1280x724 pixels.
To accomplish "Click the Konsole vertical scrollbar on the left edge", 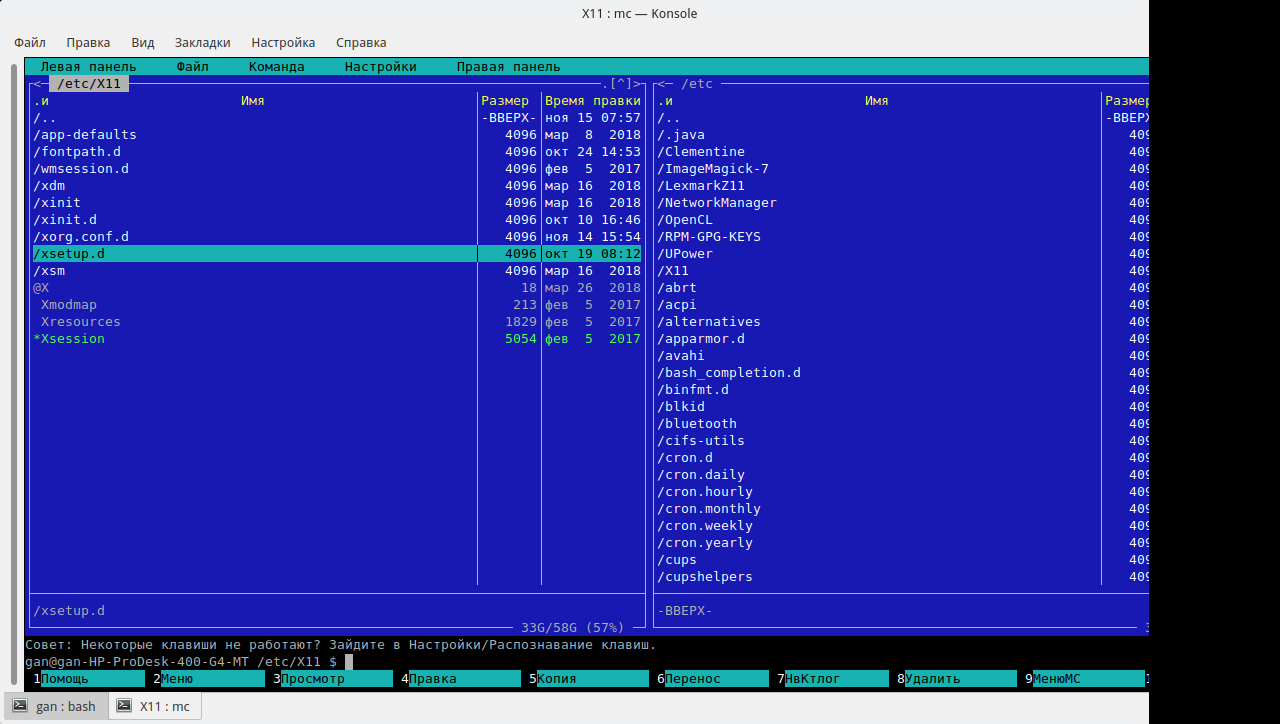I will 14,350.
